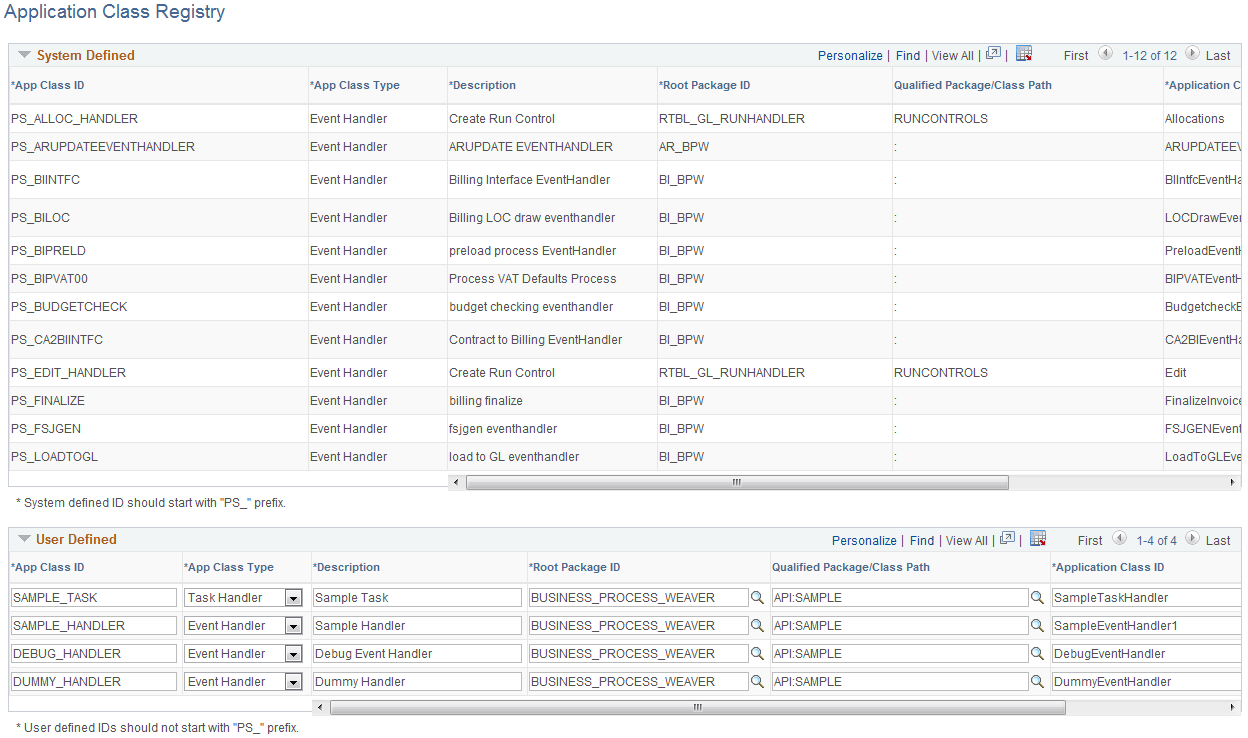The height and width of the screenshot is (738, 1248).
Task: Click View All in the System Defined grid
Action: 952,55
